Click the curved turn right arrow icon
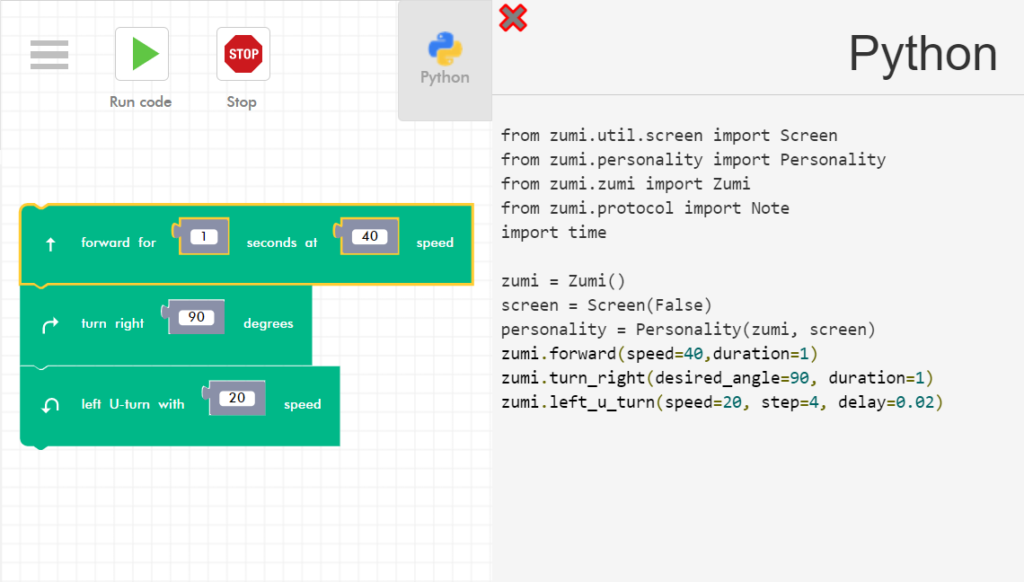This screenshot has height=582, width=1024. [x=51, y=324]
